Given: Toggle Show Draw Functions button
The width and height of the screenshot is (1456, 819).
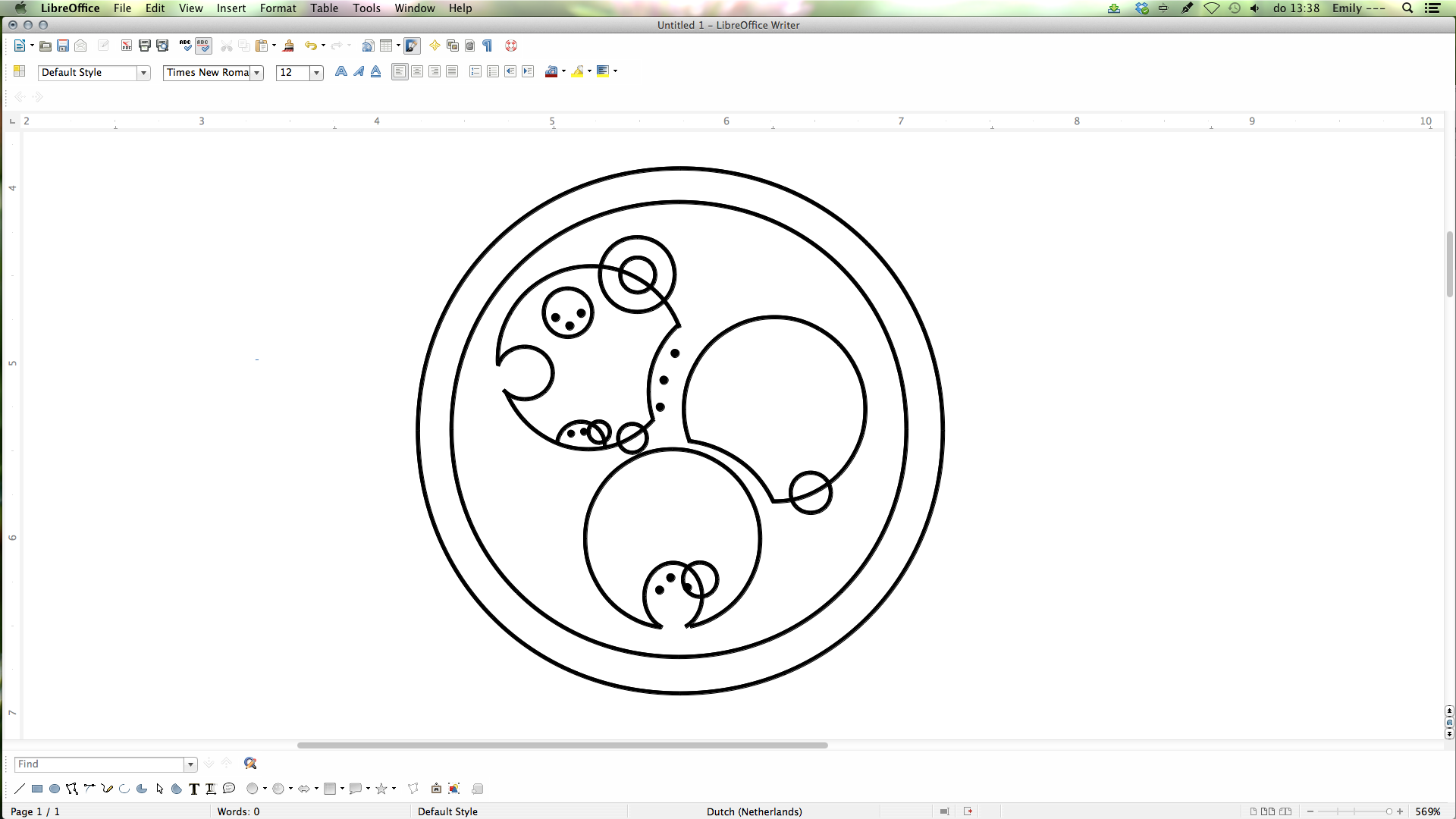Looking at the screenshot, I should pos(412,46).
